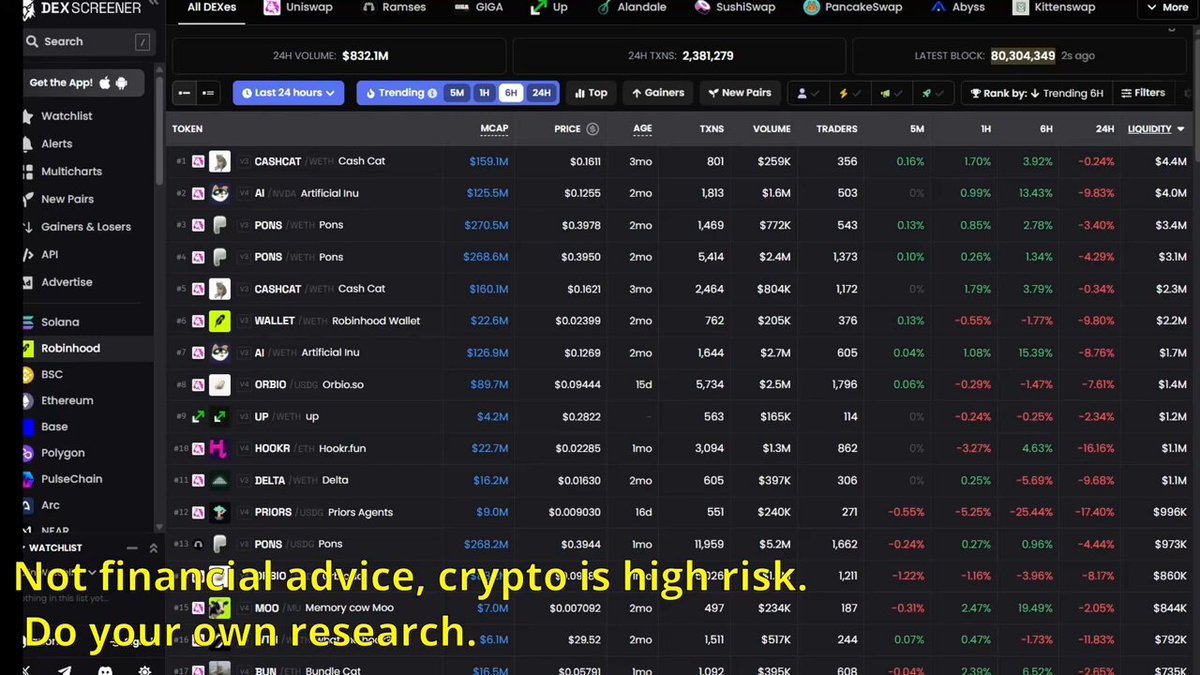This screenshot has height=675, width=1200.
Task: Click the Android app download icon
Action: tap(122, 82)
